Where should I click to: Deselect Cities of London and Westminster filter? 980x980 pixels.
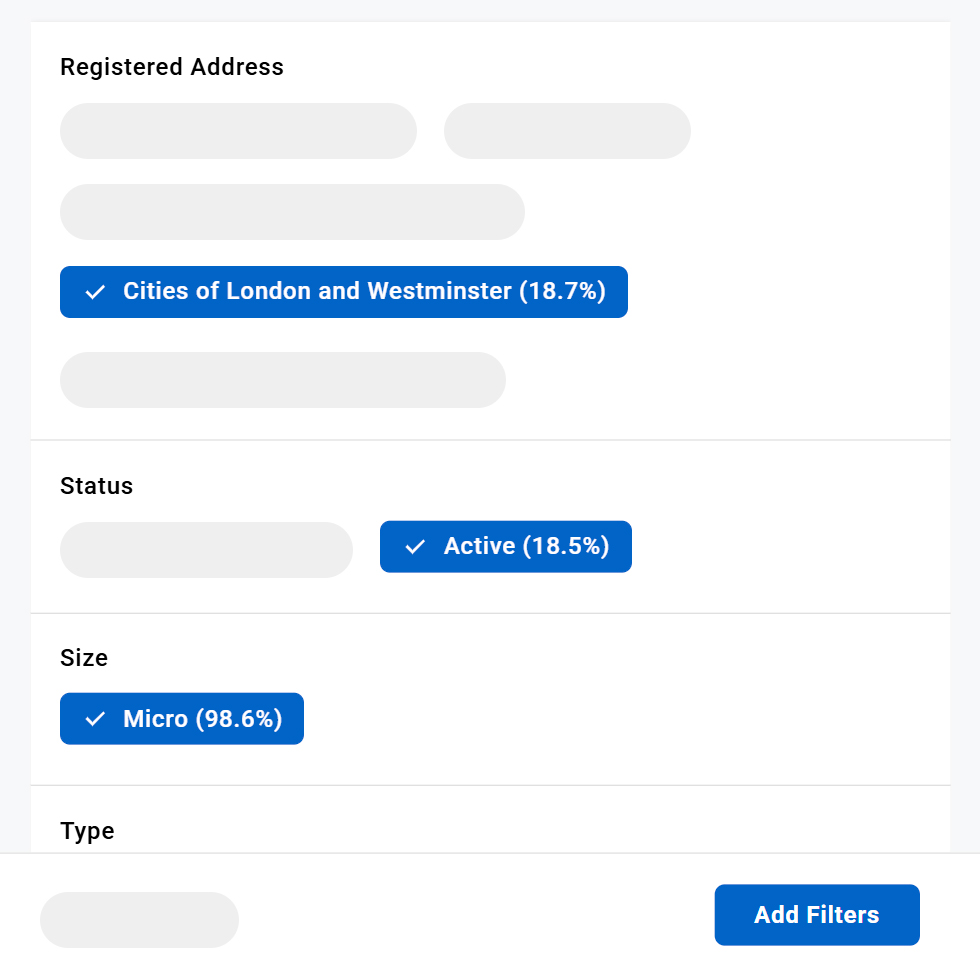click(343, 292)
